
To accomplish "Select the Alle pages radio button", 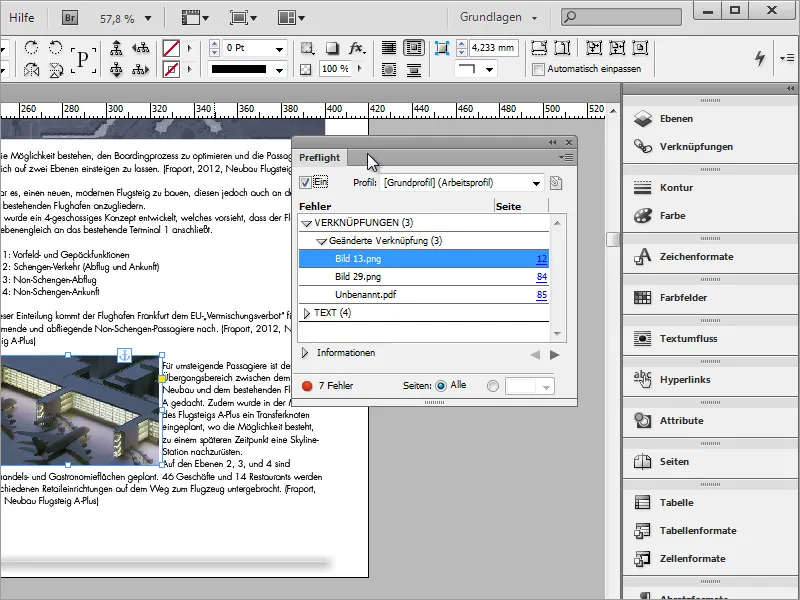I will point(441,386).
